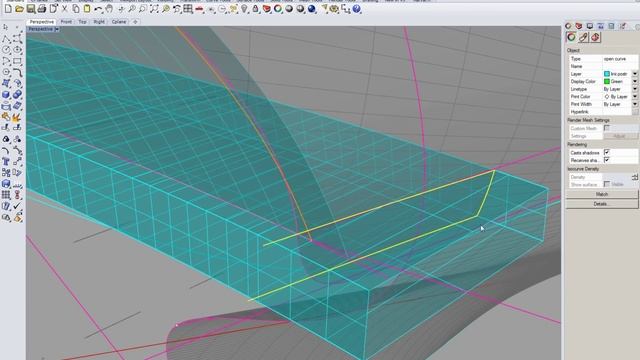
Task: Open the color wheel icon in the top toolbar
Action: coord(278,9)
